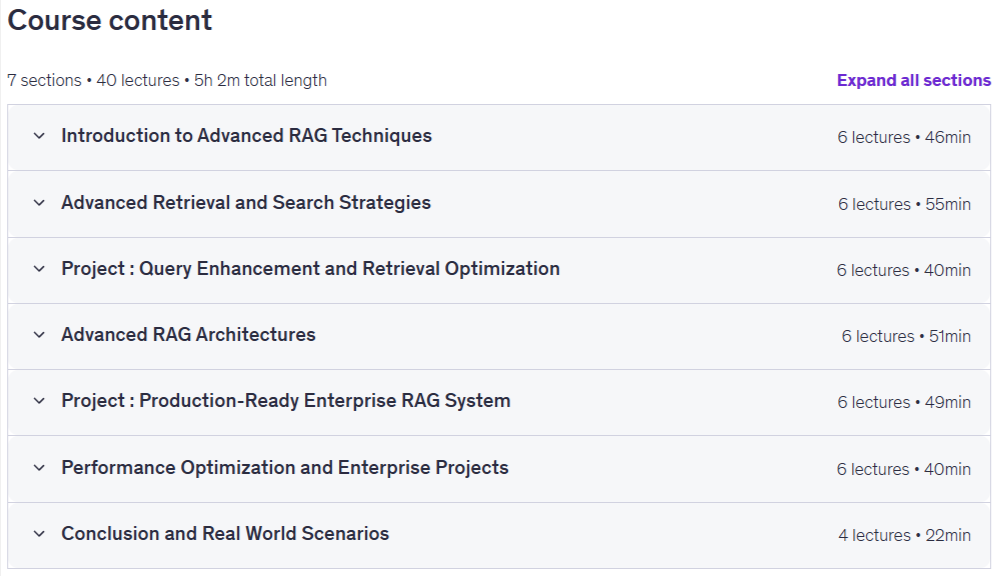Expand the Introduction to Advanced RAG Techniques chevron
This screenshot has height=576, width=998.
39,136
